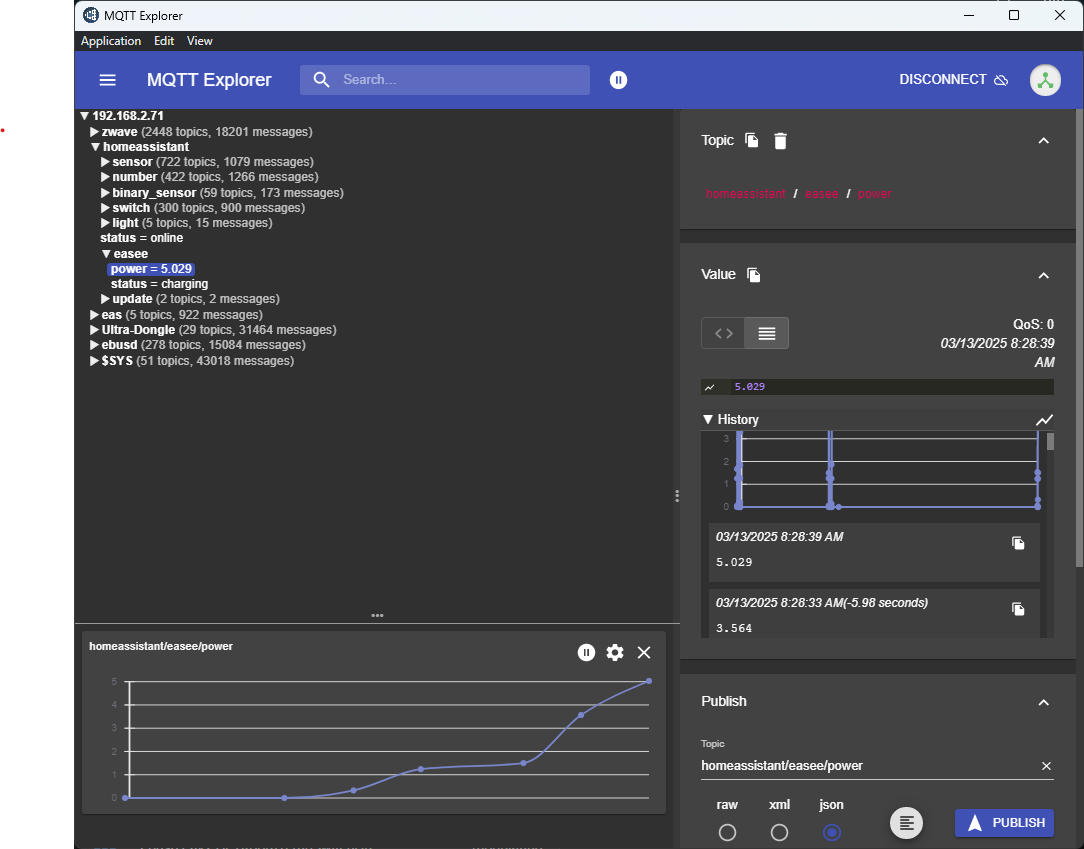Screen dimensions: 1084x849
Task: Expand the binary_sensor topic node
Action: 105,193
